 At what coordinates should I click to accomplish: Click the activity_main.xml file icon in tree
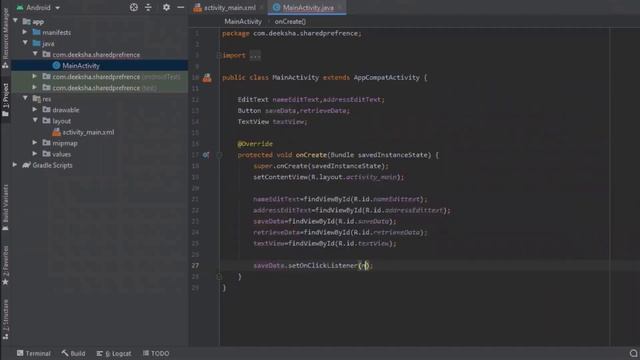[56, 132]
